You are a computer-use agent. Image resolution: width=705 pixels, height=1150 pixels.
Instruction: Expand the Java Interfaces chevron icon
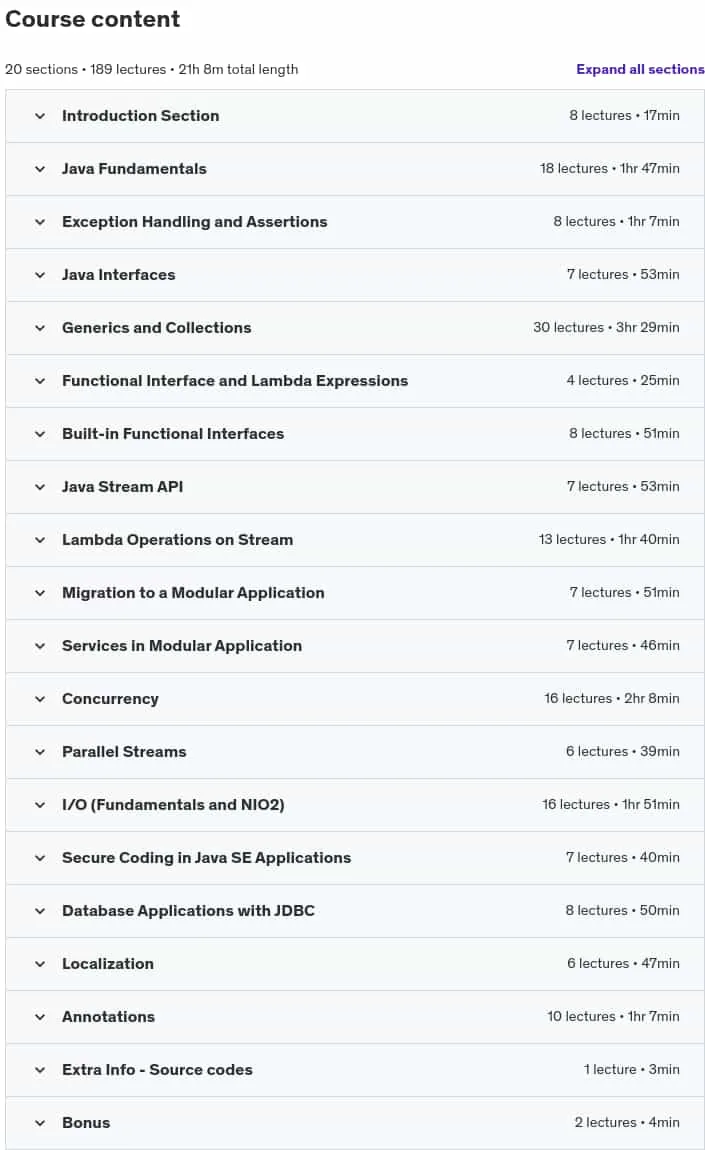[x=40, y=275]
